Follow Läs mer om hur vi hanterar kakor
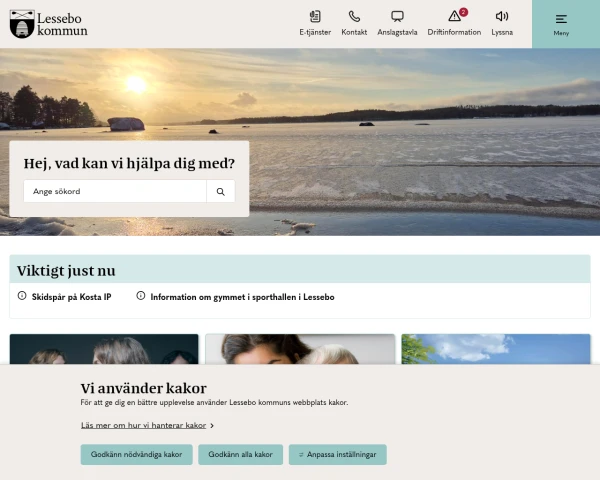600x480 pixels. click(x=143, y=425)
